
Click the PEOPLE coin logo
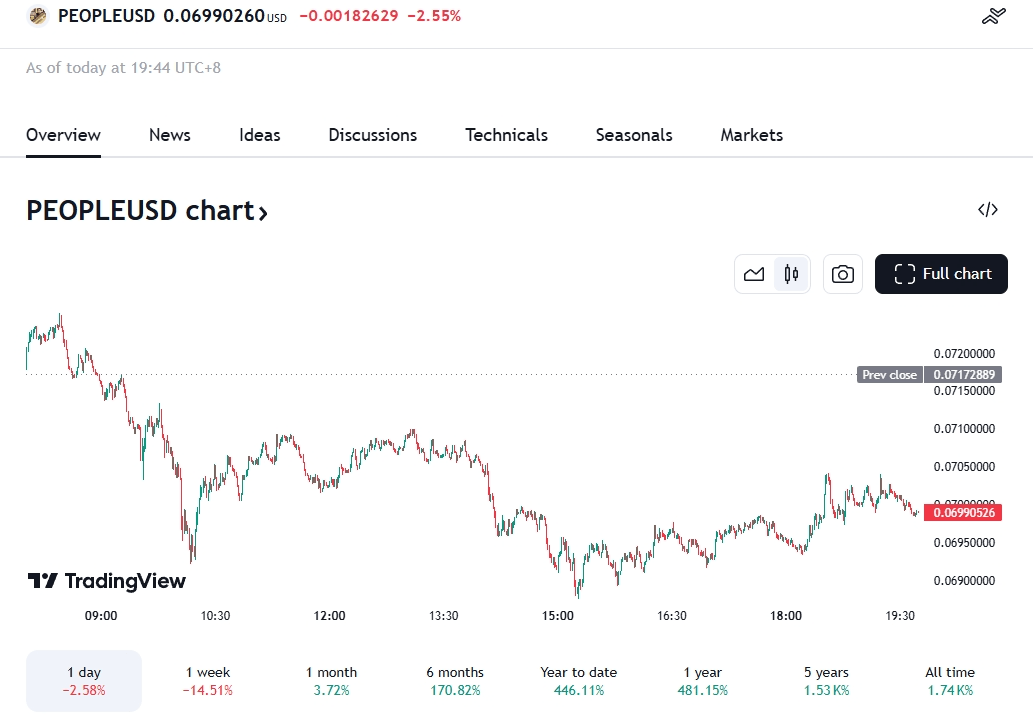coord(37,16)
